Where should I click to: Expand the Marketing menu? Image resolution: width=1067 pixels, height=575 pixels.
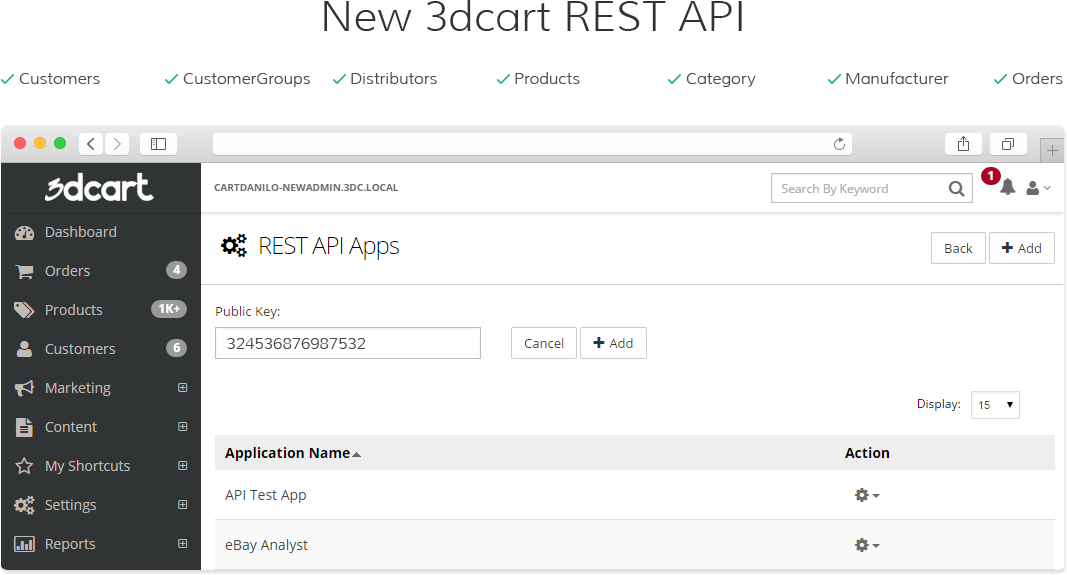tap(182, 388)
